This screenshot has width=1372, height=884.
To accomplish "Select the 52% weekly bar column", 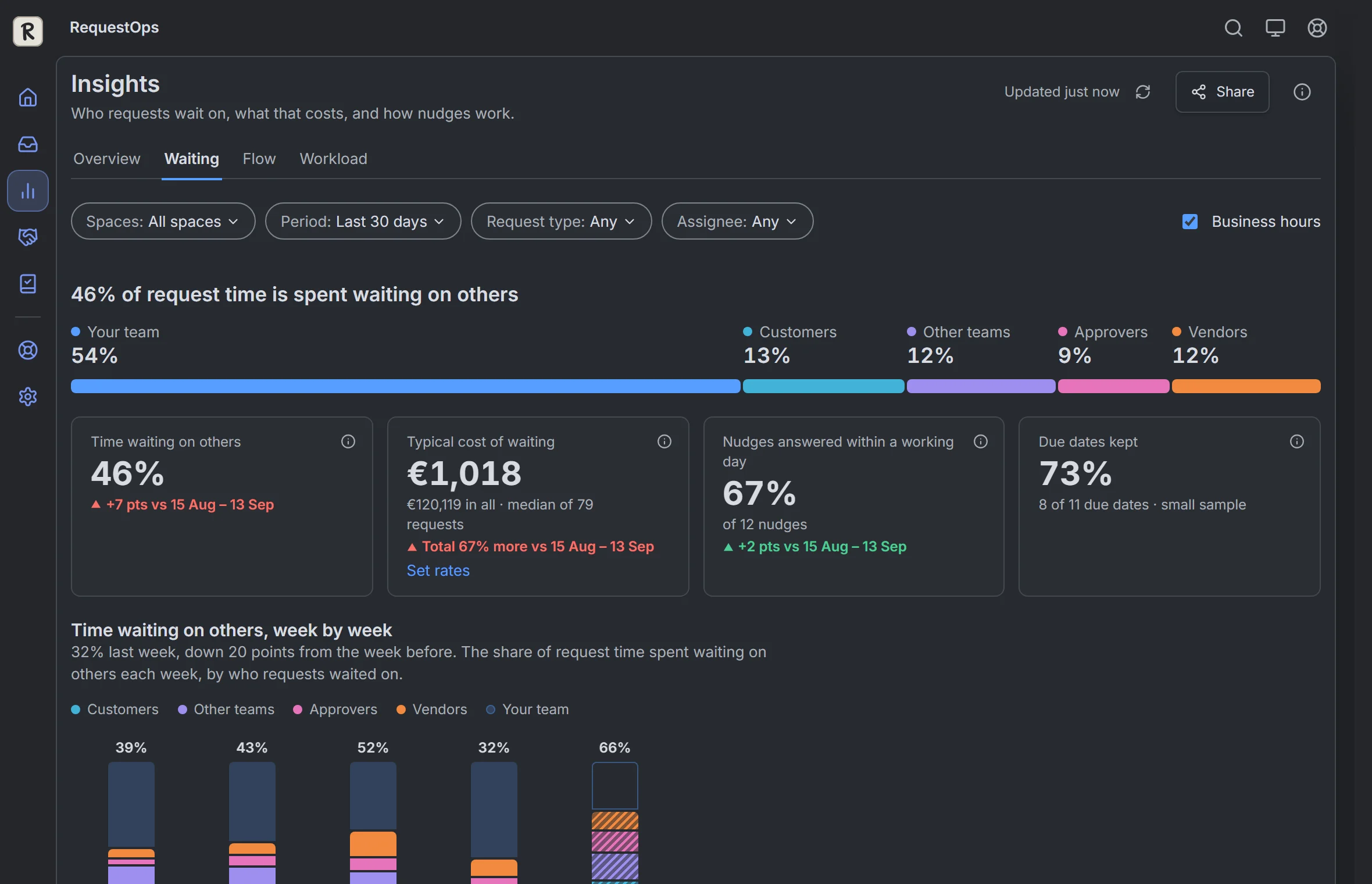I will click(x=373, y=822).
